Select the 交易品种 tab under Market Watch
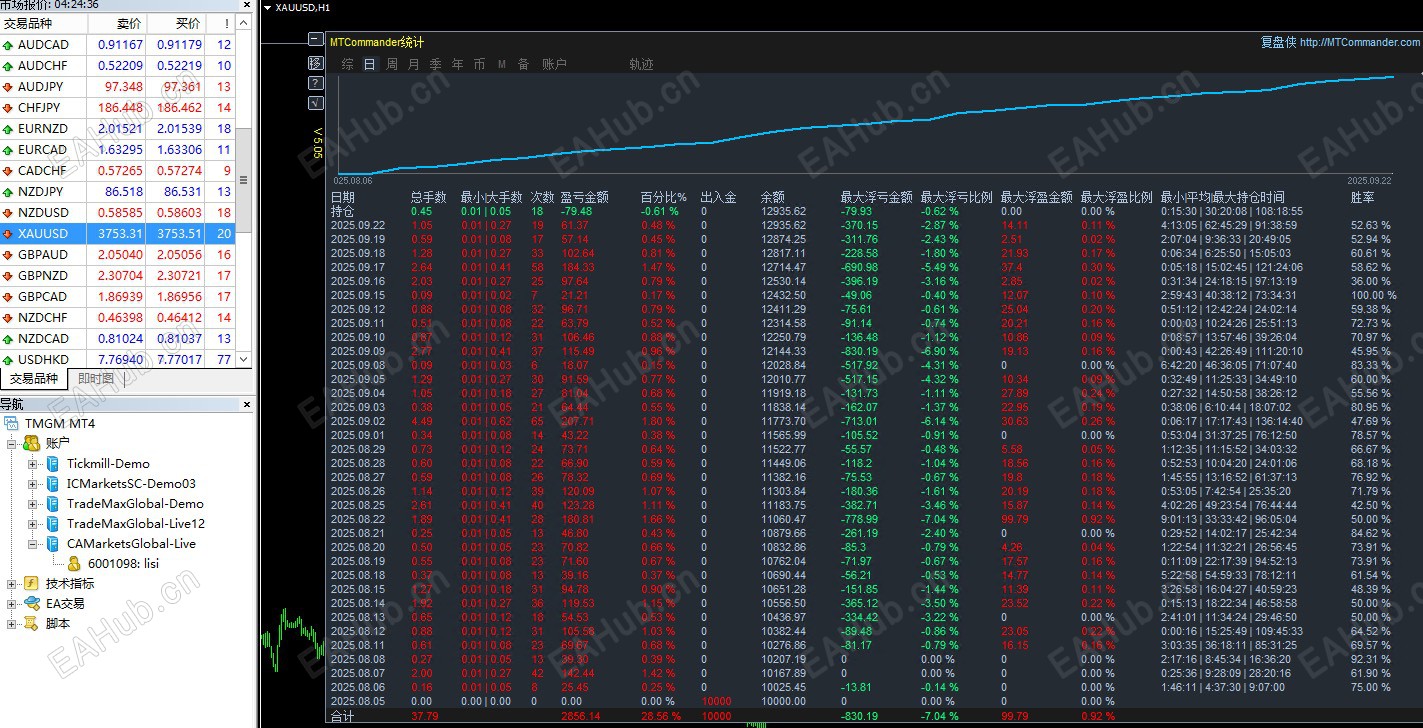 [33, 379]
